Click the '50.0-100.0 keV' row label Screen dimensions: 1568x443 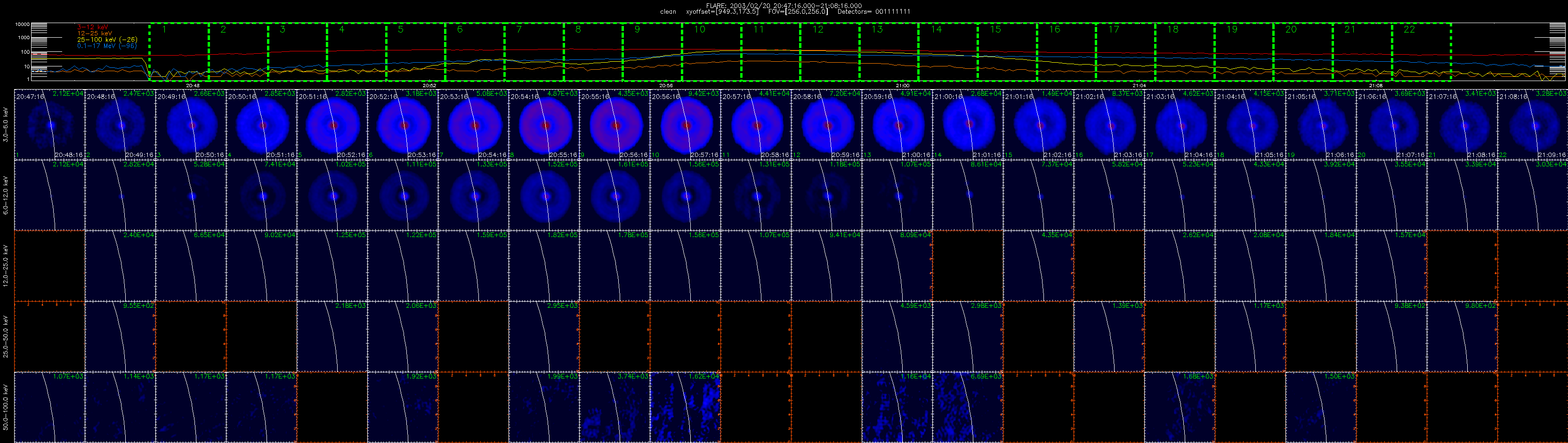click(6, 407)
